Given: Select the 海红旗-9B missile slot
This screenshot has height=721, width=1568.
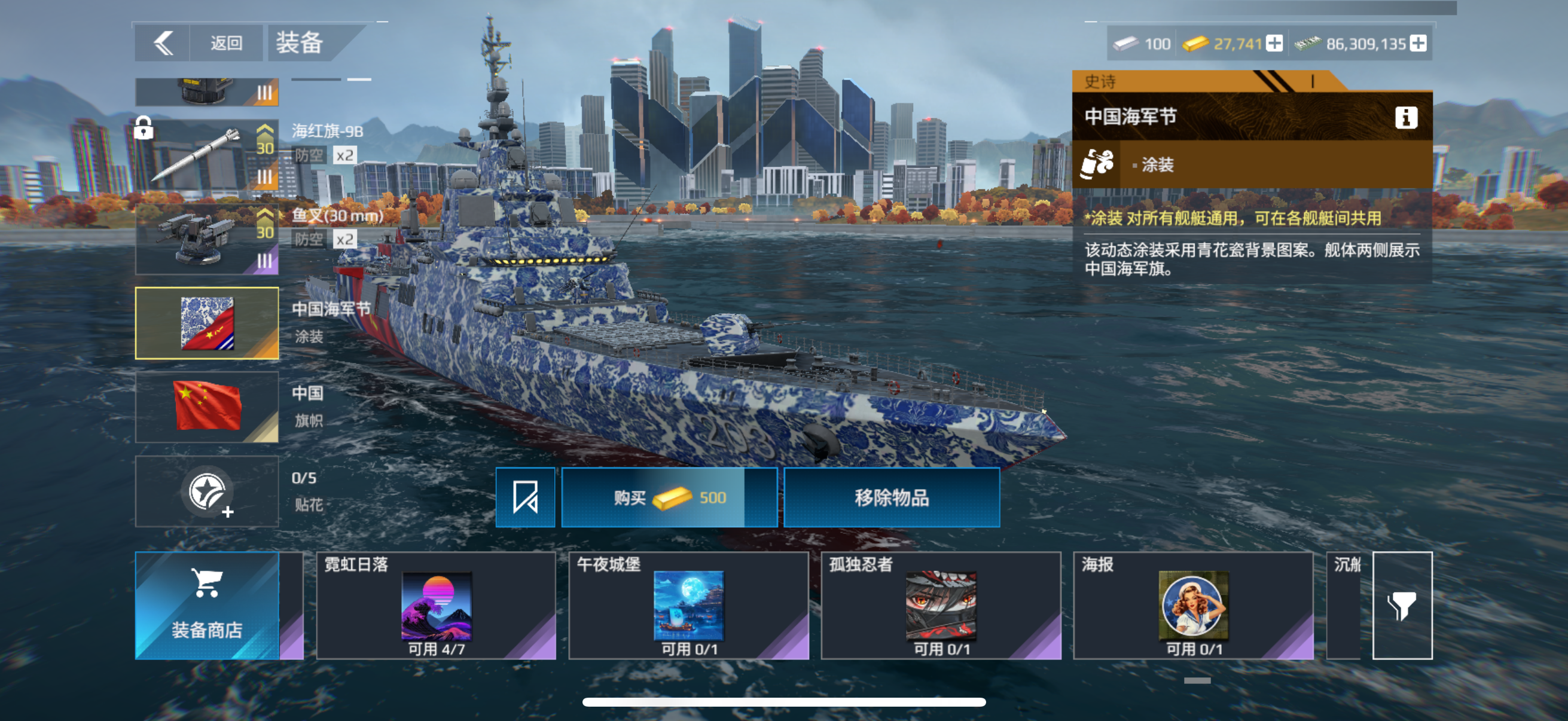Looking at the screenshot, I should click(x=207, y=155).
